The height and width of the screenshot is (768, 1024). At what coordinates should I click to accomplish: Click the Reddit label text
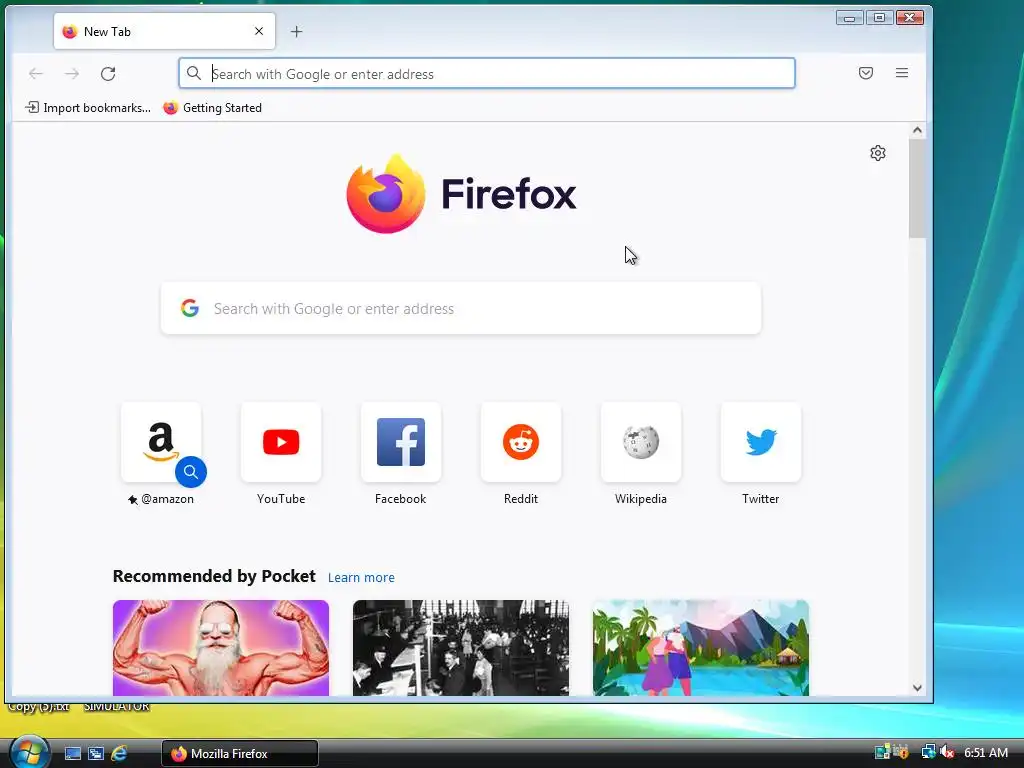coord(520,499)
